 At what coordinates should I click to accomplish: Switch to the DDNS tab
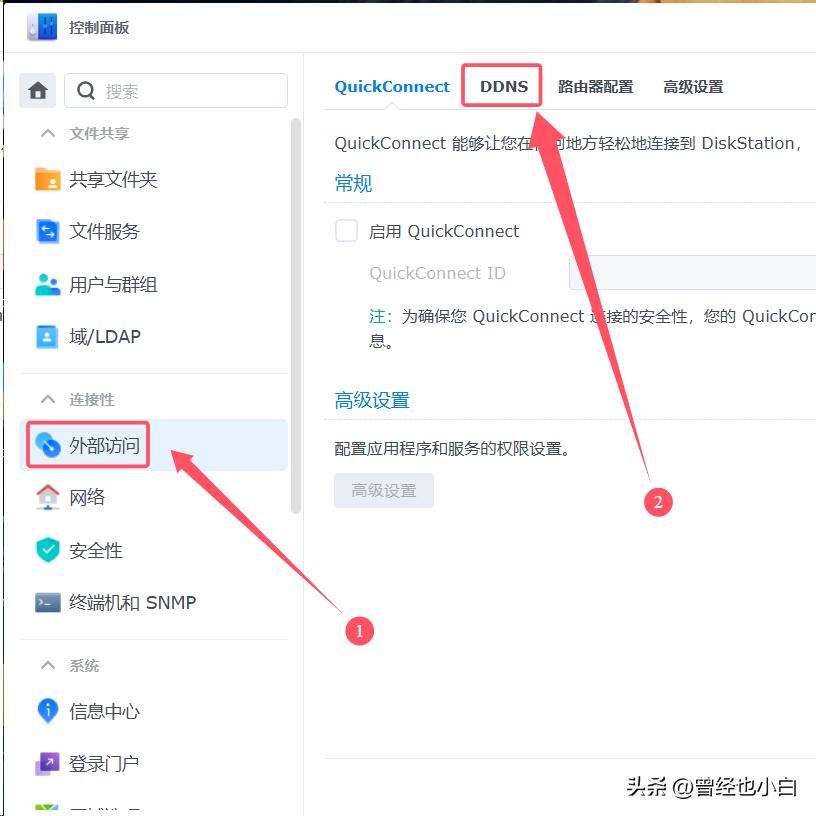coord(501,86)
